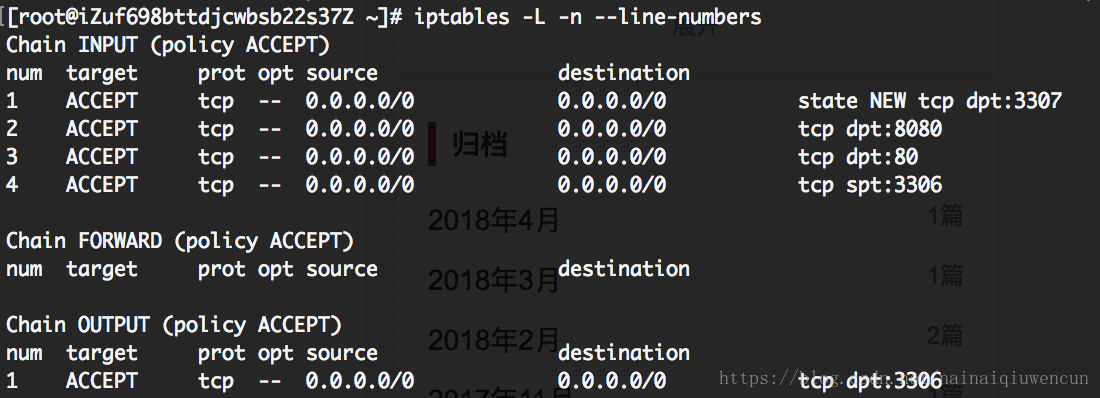The height and width of the screenshot is (398, 1100).
Task: Click the 'target' header under Chain FORWARD
Action: [x=102, y=270]
